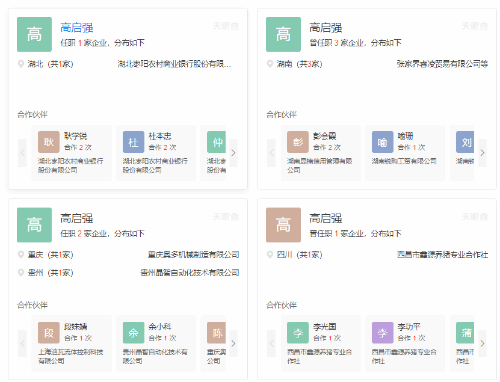The height and width of the screenshot is (382, 500).
Task: Show next partners in the 重庆 card
Action: (x=233, y=343)
